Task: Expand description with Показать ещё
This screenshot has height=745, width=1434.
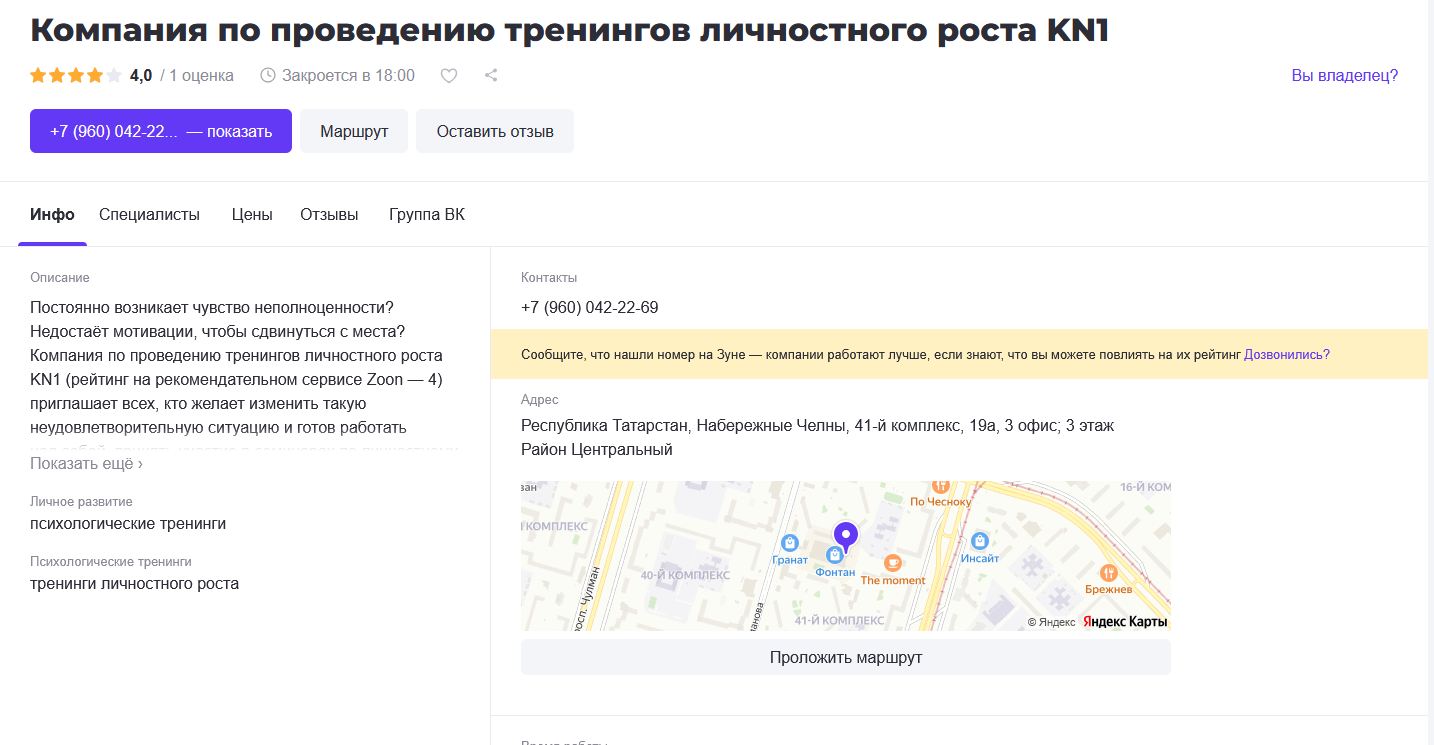Action: point(86,464)
